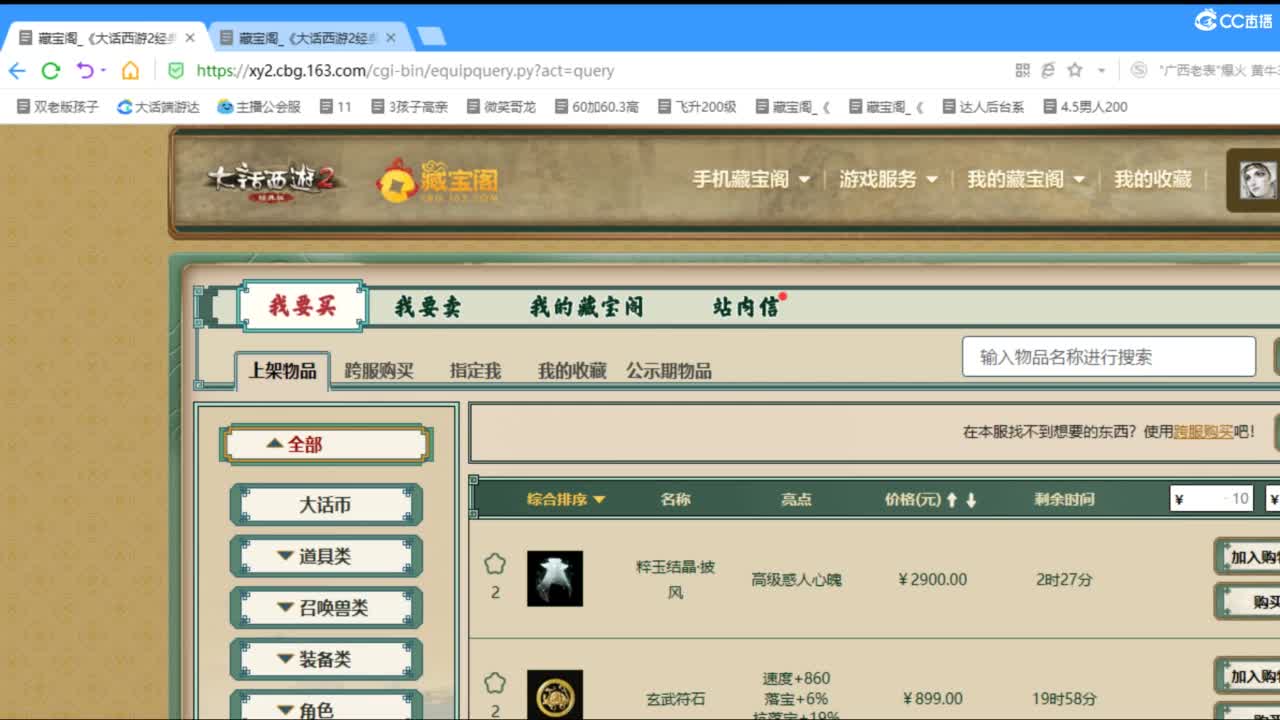Open the 双老版孩子 bookmark
The width and height of the screenshot is (1280, 720).
point(58,106)
